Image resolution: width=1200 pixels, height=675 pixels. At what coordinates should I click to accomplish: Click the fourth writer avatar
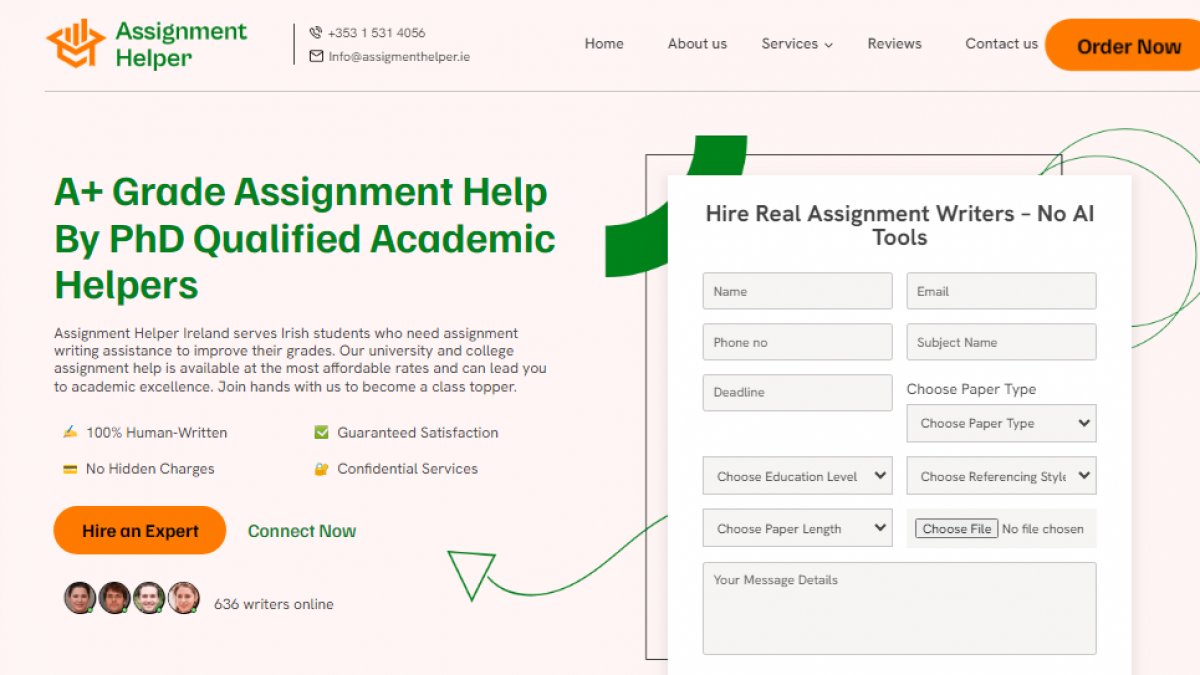pyautogui.click(x=183, y=598)
